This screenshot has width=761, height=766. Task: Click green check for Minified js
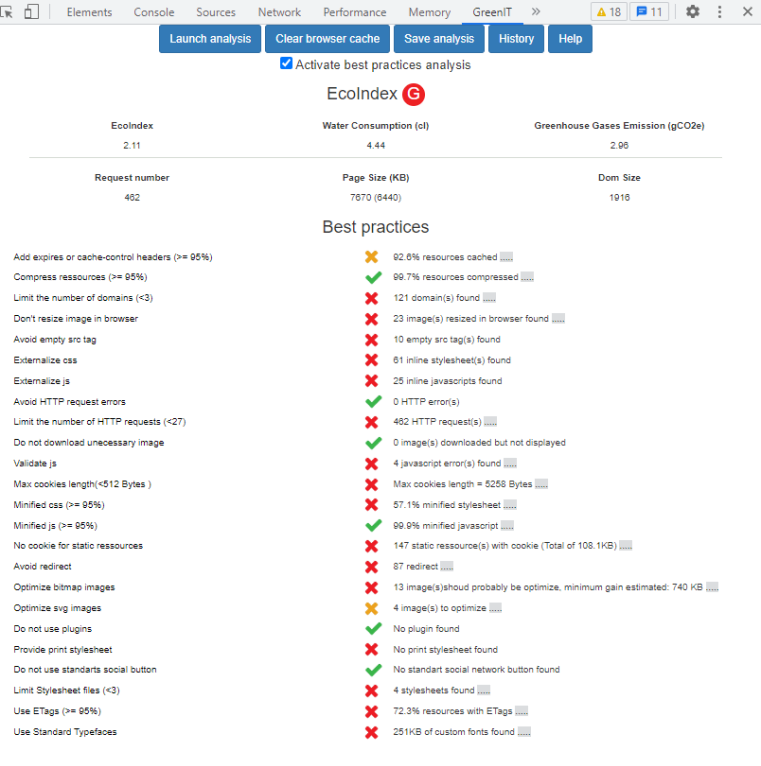374,526
